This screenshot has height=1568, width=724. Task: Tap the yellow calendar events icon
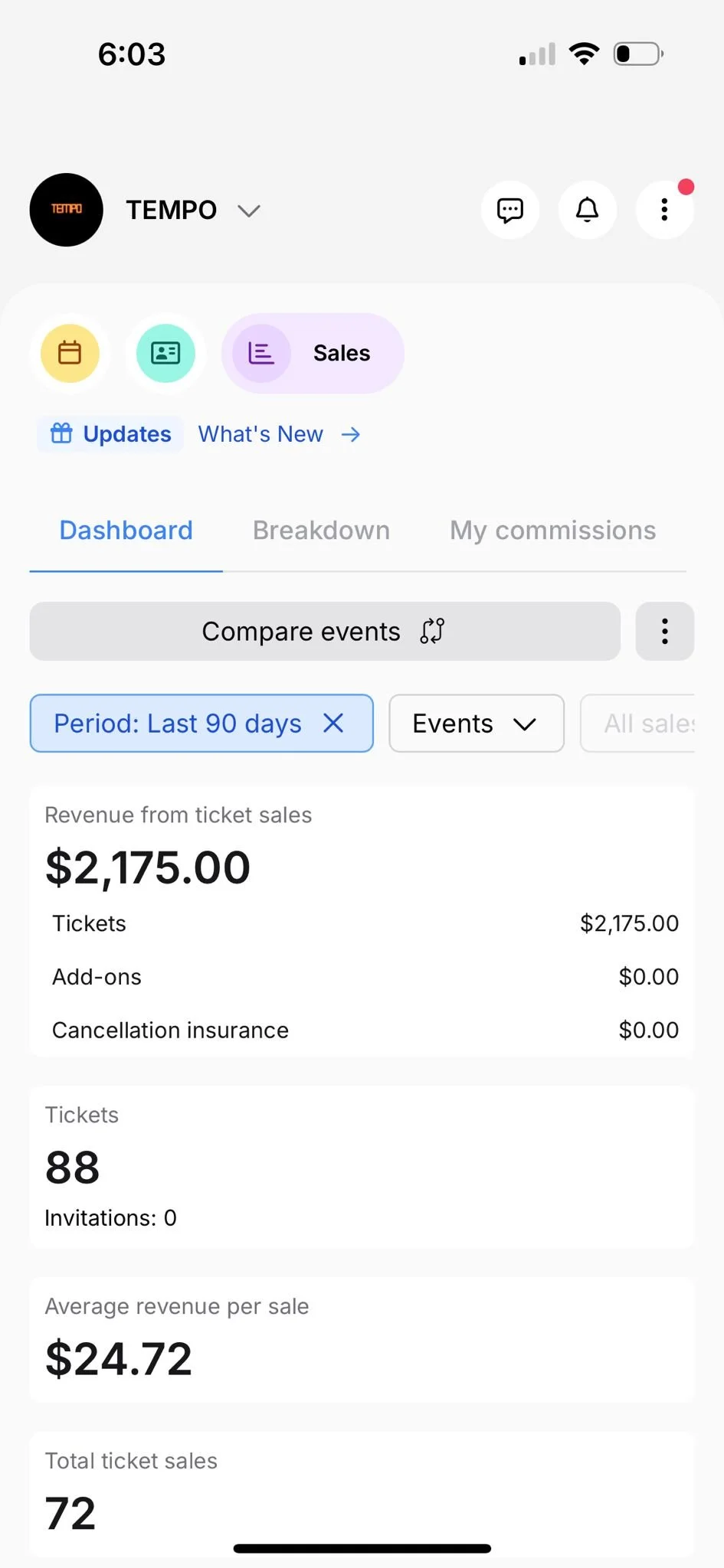(x=70, y=353)
